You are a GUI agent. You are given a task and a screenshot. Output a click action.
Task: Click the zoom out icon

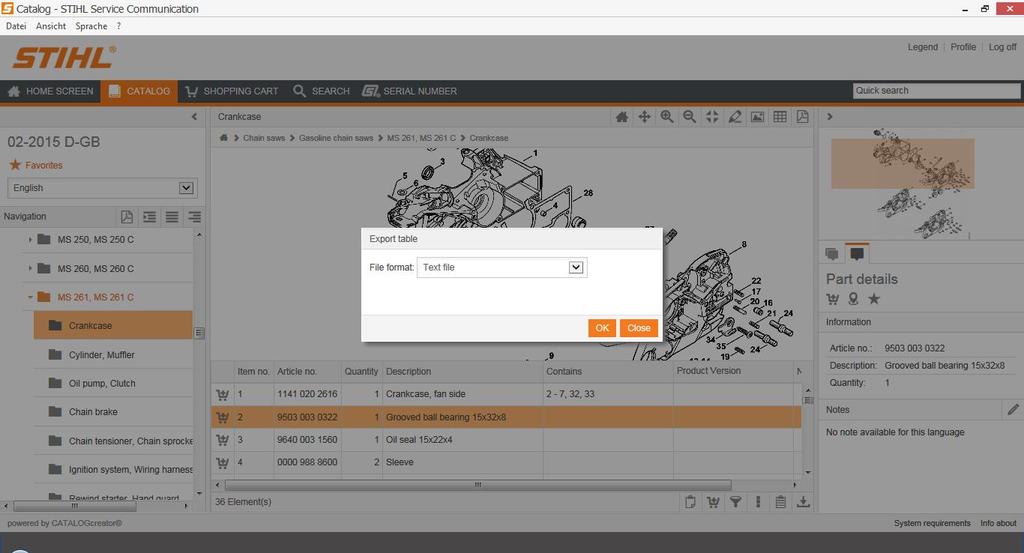coord(689,117)
